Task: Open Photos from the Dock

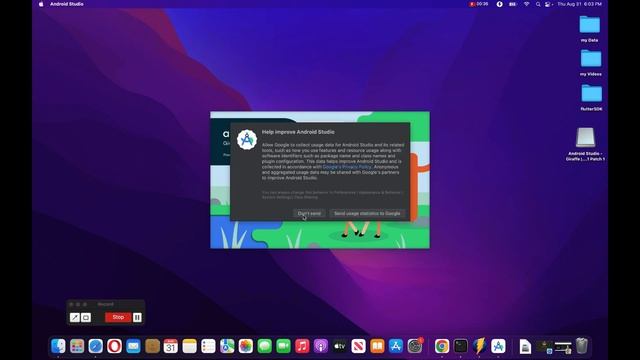Action: (x=246, y=346)
